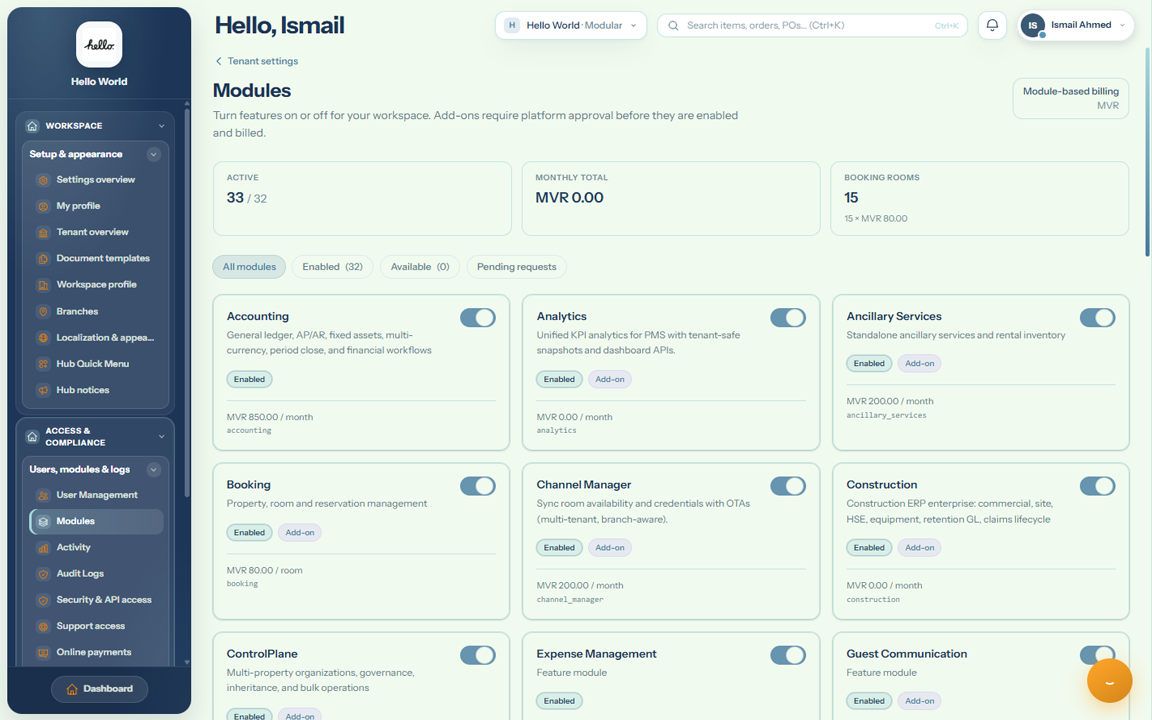
Task: Click the Module-based billing MVR badge
Action: click(1070, 98)
